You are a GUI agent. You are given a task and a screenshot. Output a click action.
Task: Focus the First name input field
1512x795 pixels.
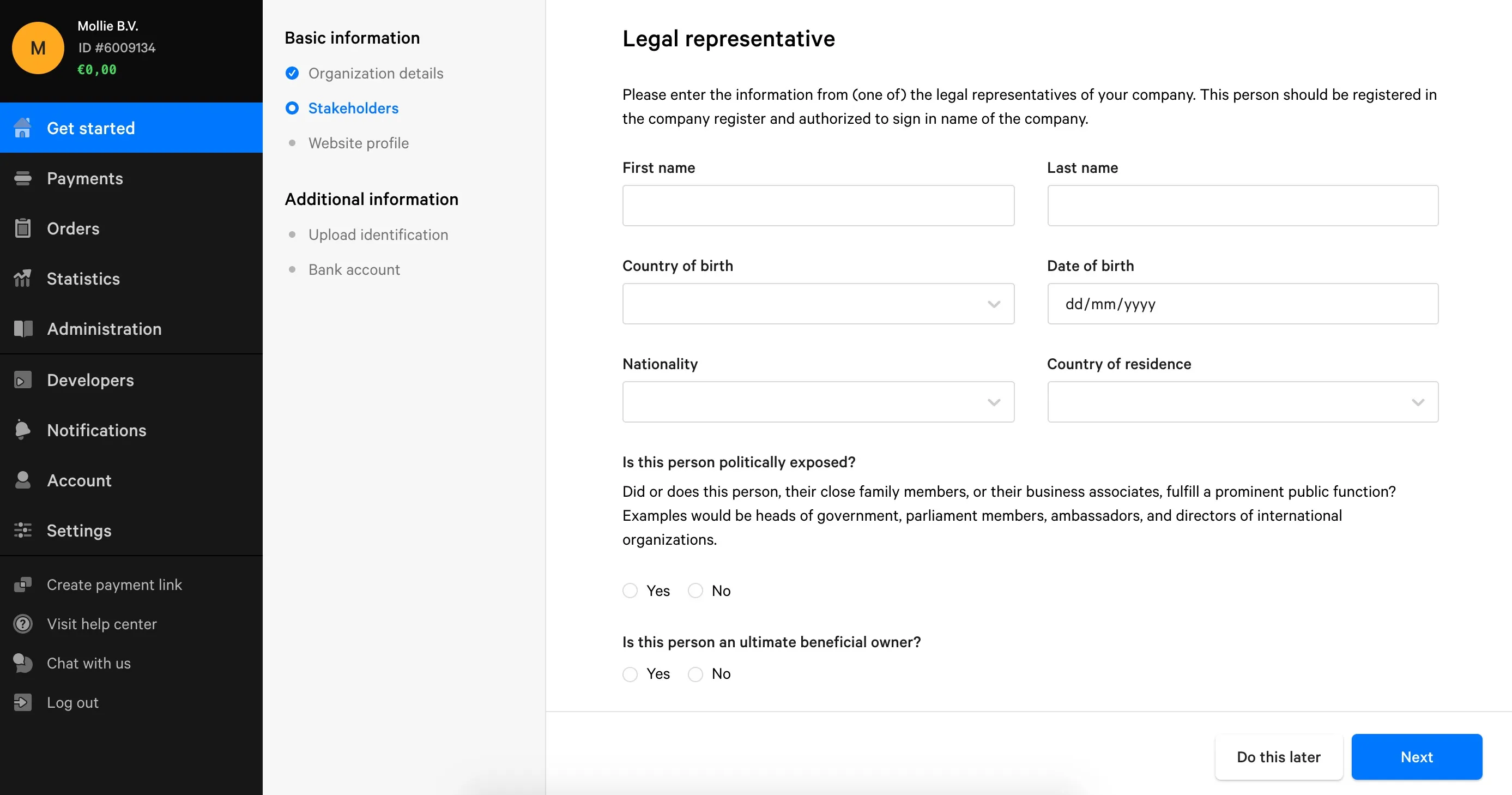[818, 206]
